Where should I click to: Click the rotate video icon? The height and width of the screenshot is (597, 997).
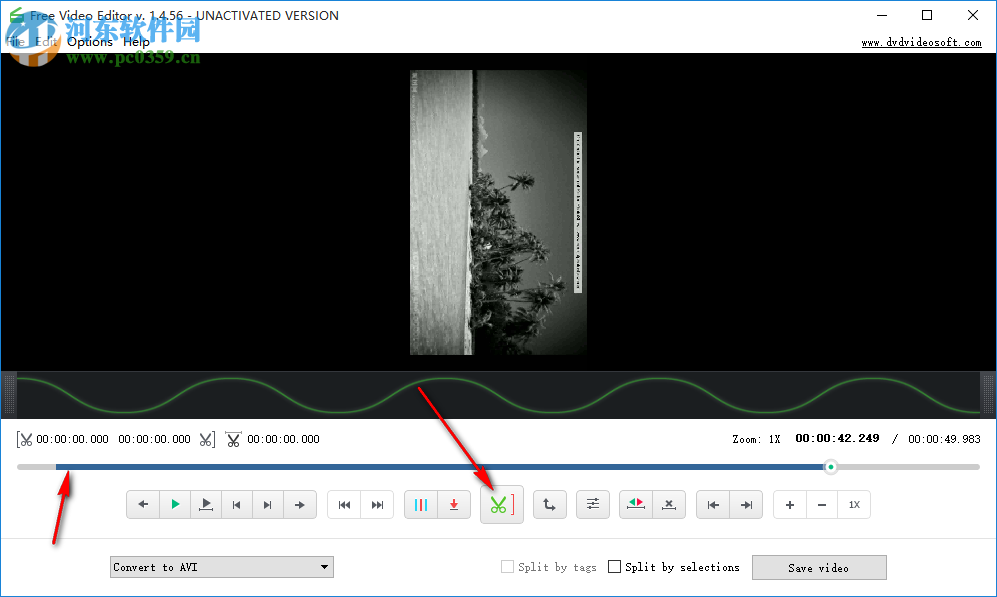coord(549,504)
